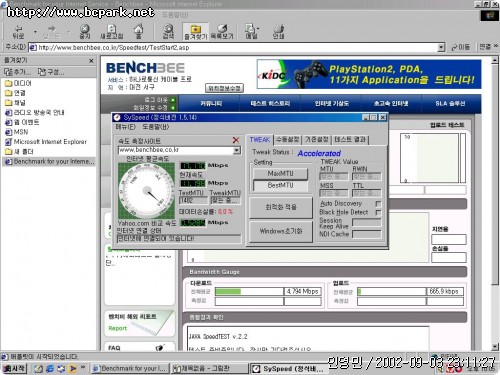The height and width of the screenshot is (375, 500).
Task: Switch to SySpeed taskbar button
Action: coord(289,368)
